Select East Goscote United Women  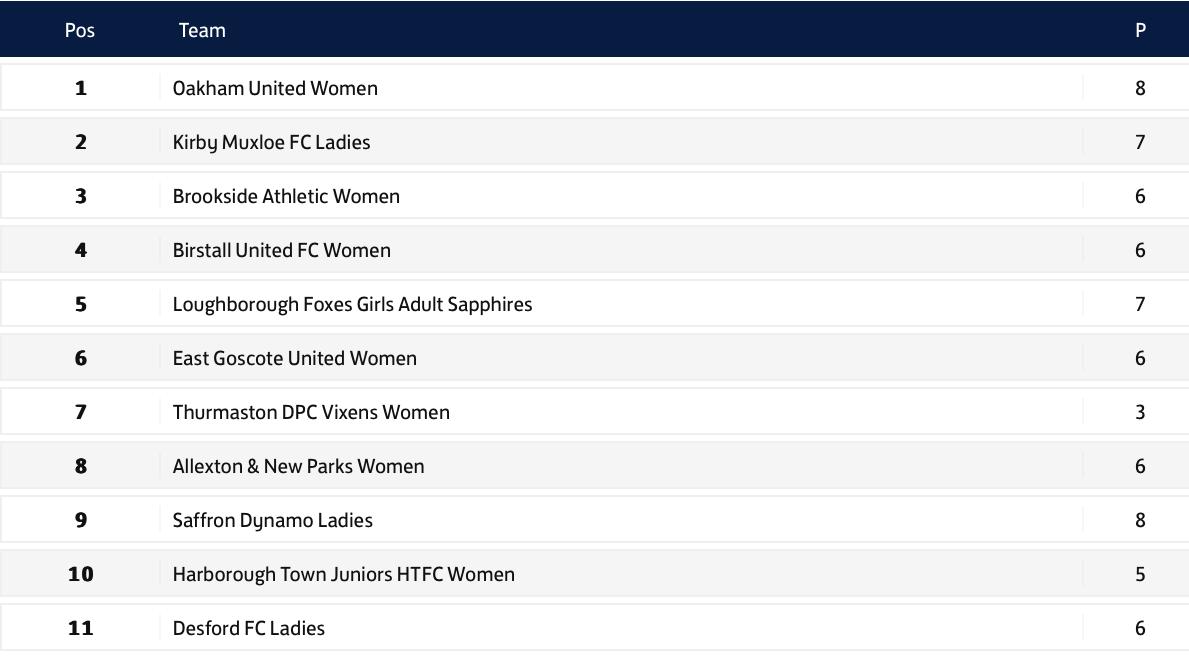pos(294,358)
